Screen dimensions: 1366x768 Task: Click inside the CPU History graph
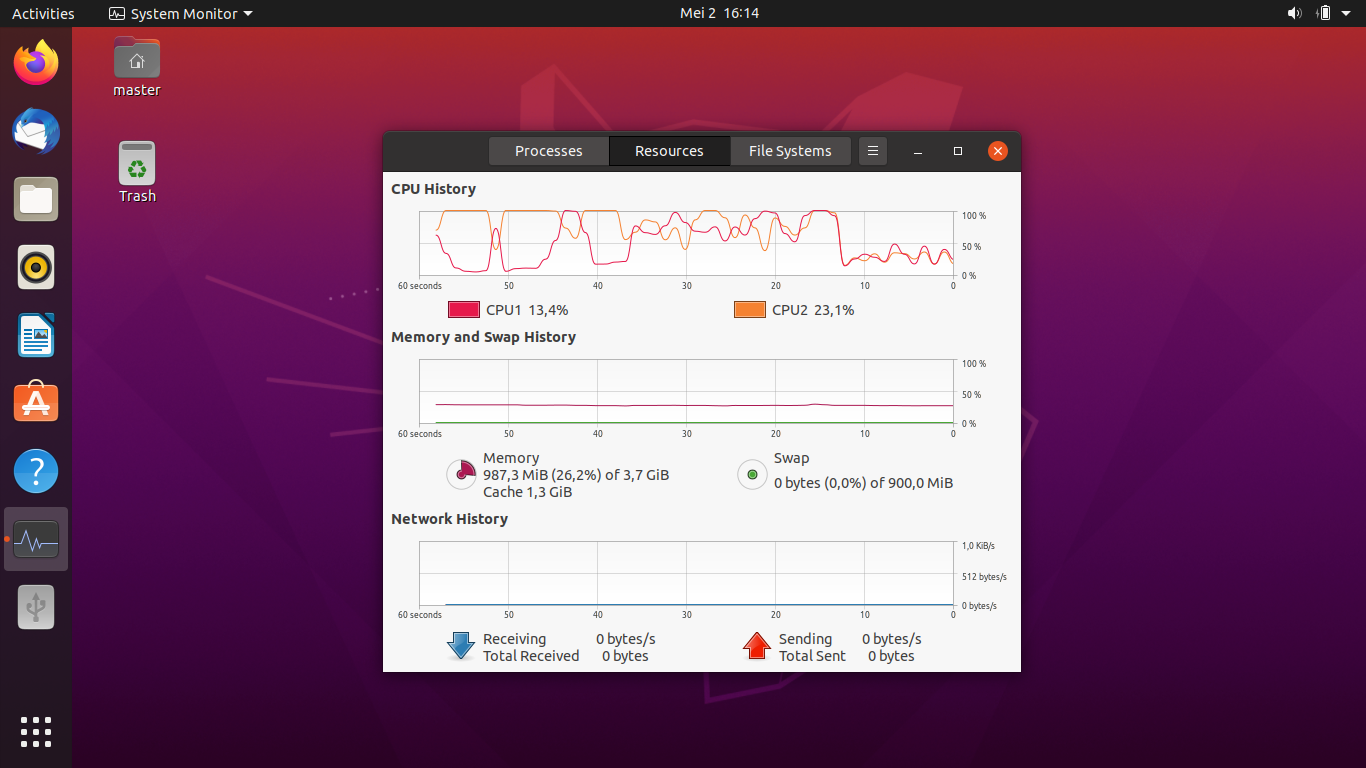tap(686, 242)
